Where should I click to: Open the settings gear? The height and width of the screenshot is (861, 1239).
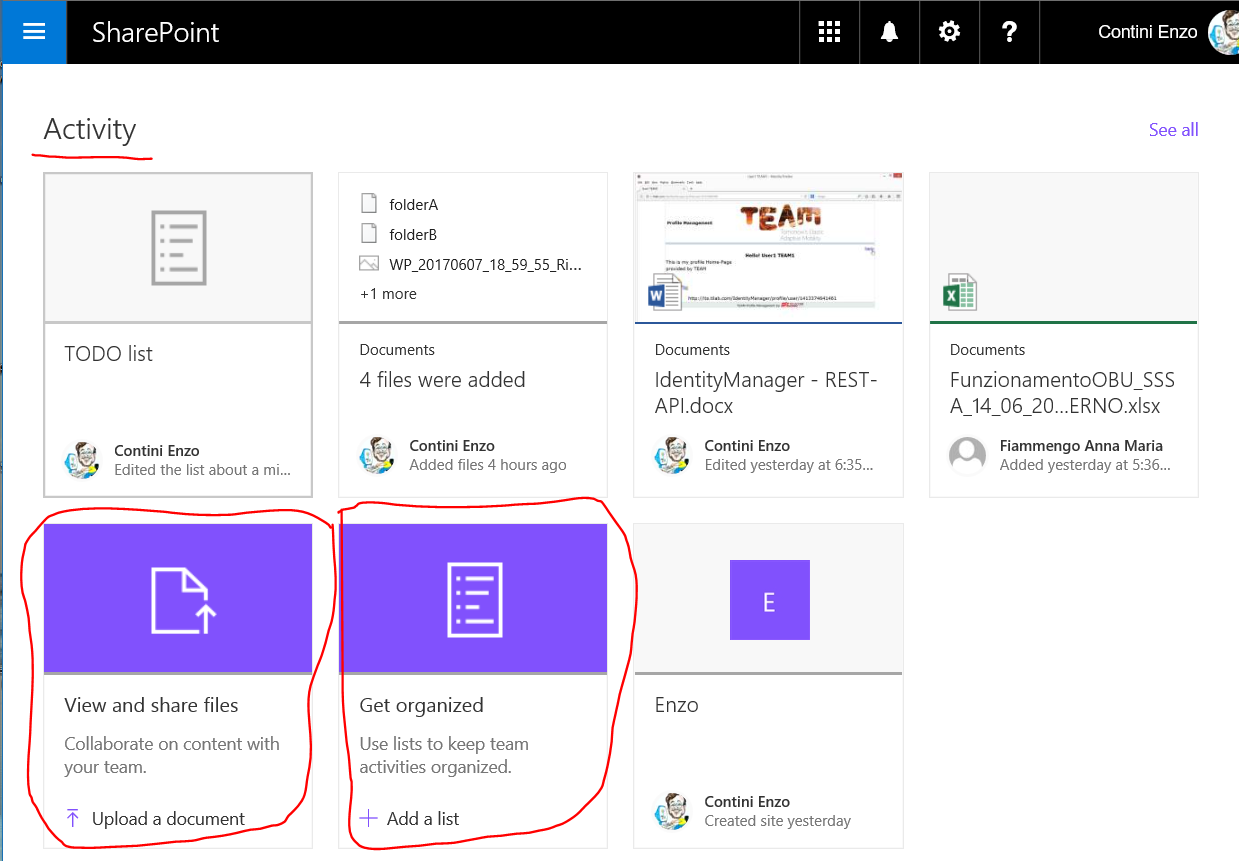point(949,32)
